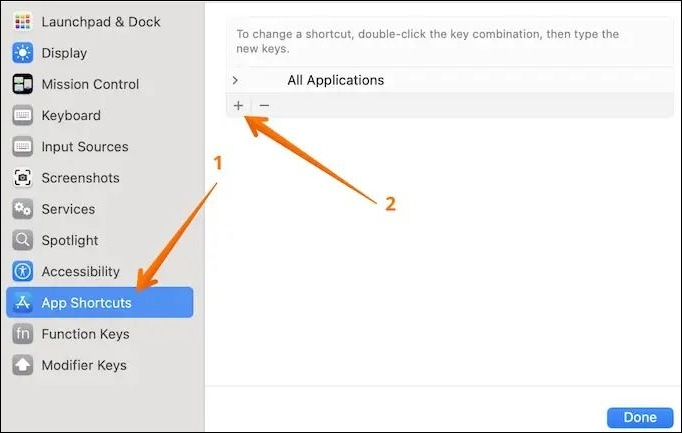Add a new shortcut with plus button
This screenshot has width=682, height=433.
point(238,105)
